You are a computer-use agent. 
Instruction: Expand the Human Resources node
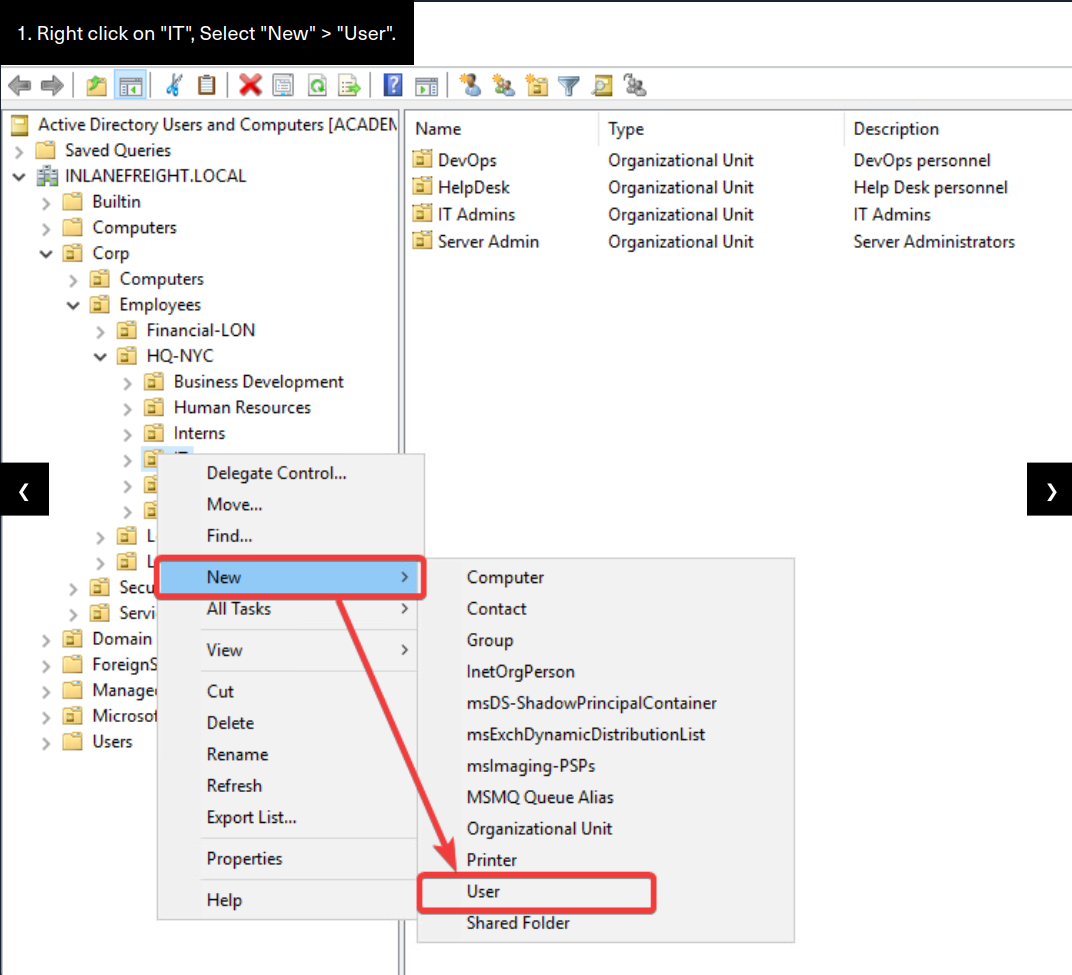point(127,409)
